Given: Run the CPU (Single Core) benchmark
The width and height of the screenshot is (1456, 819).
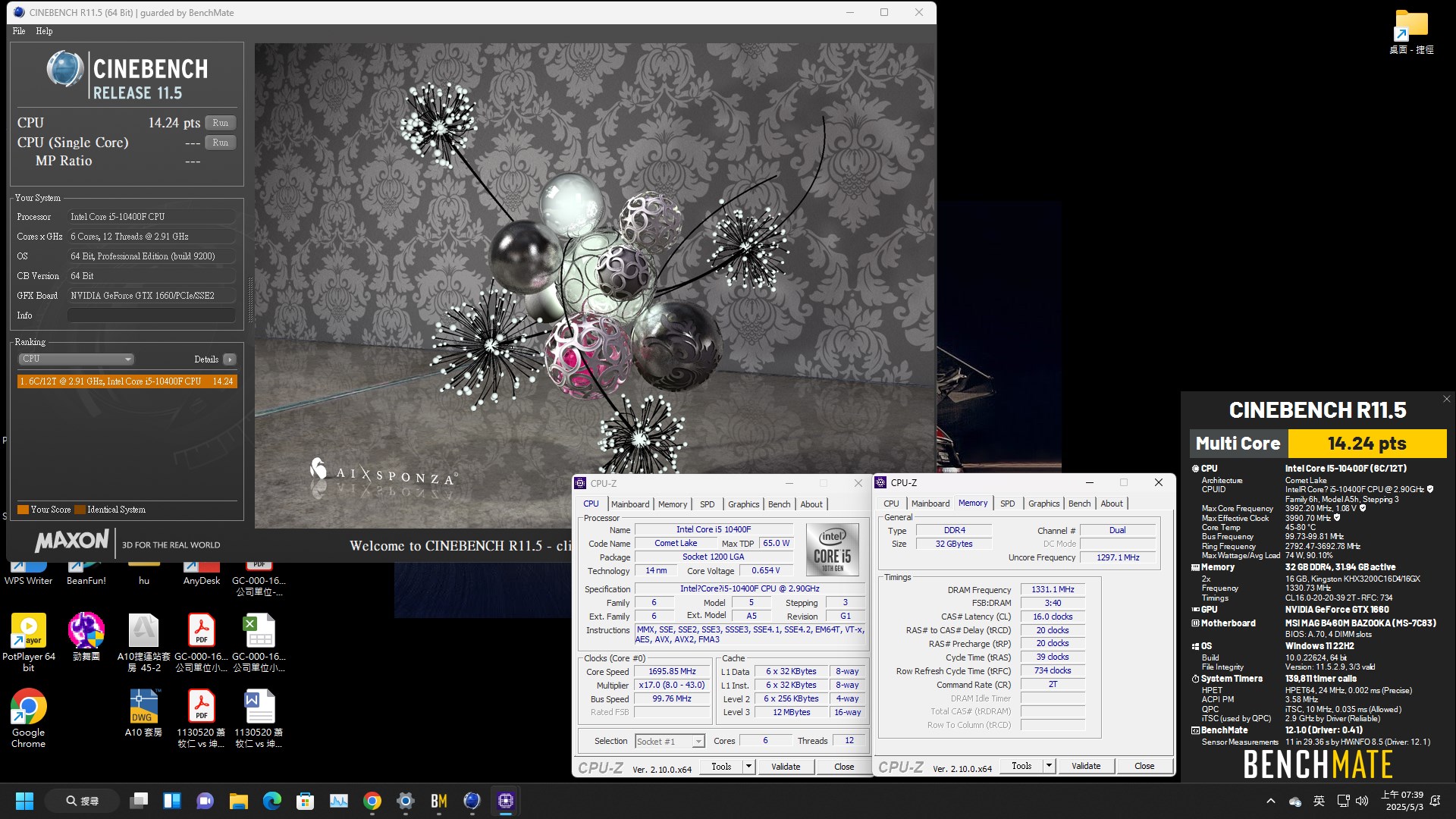Looking at the screenshot, I should pos(220,143).
